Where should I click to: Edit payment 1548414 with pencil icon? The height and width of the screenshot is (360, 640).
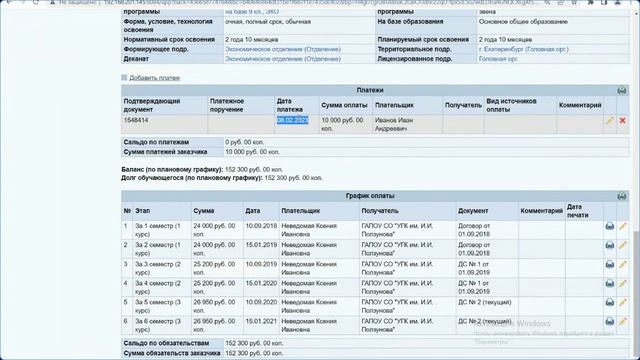coord(610,120)
